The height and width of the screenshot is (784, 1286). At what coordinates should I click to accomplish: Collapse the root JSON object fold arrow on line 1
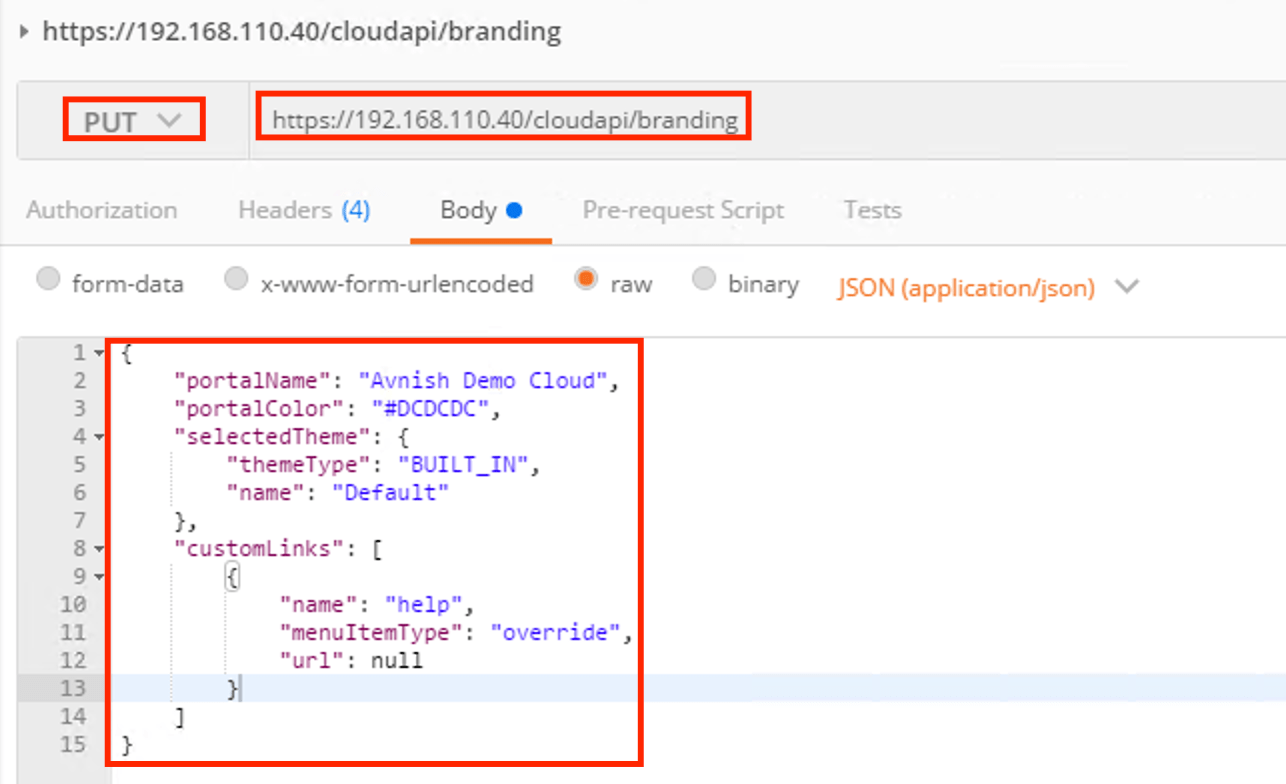point(98,353)
